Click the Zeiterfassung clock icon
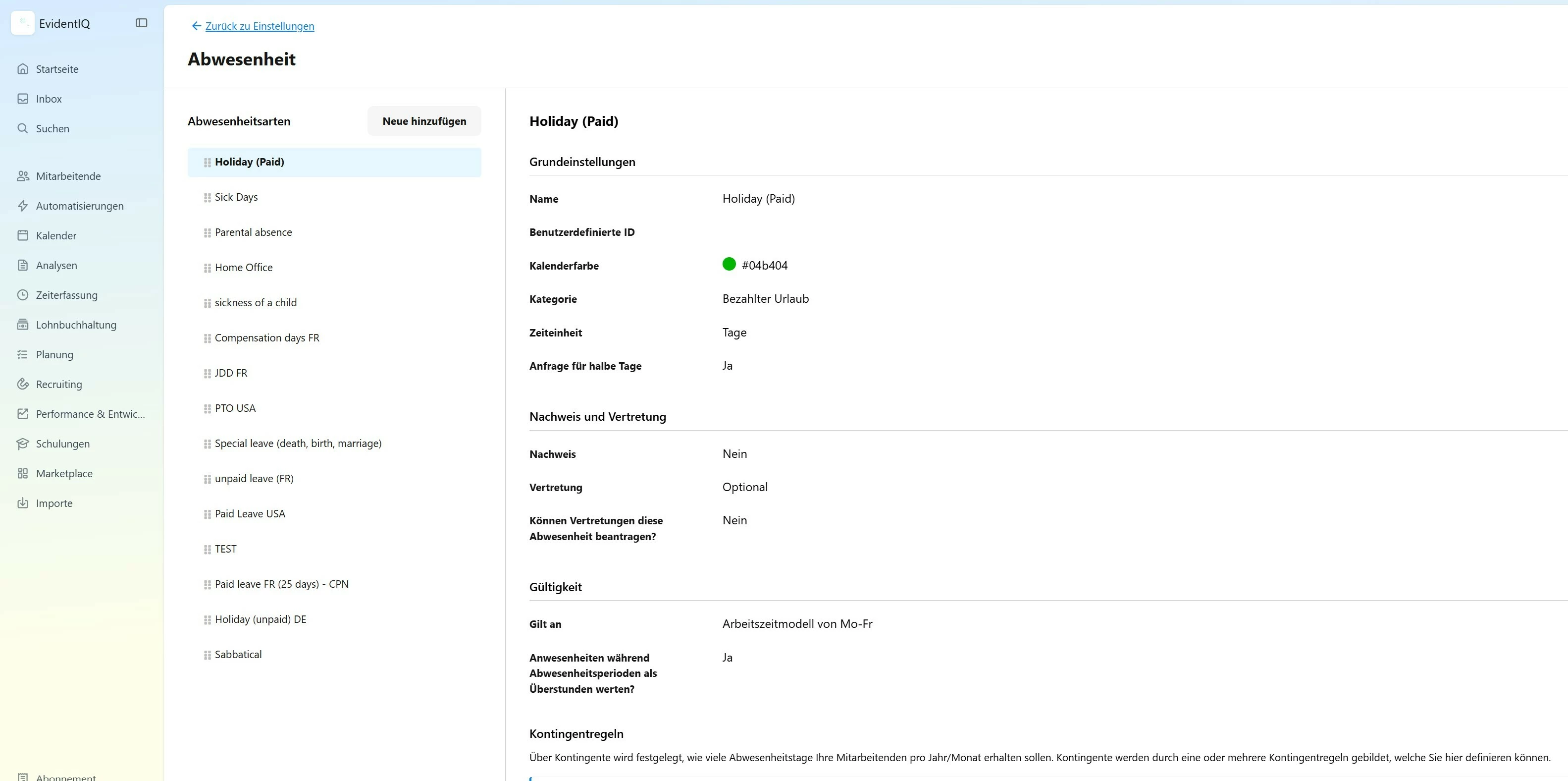This screenshot has height=781, width=1568. [x=22, y=295]
